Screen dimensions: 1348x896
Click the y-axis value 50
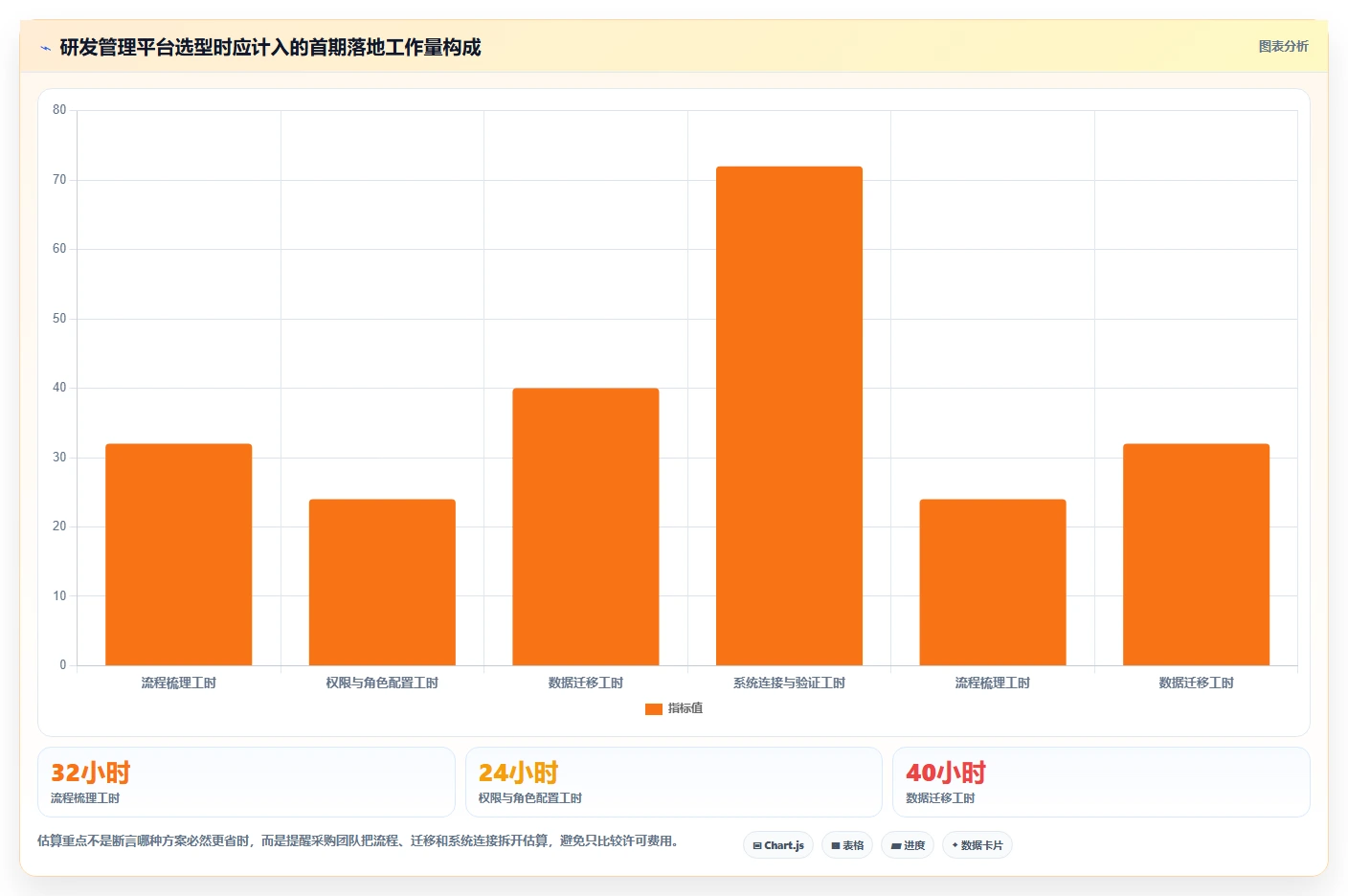click(59, 319)
